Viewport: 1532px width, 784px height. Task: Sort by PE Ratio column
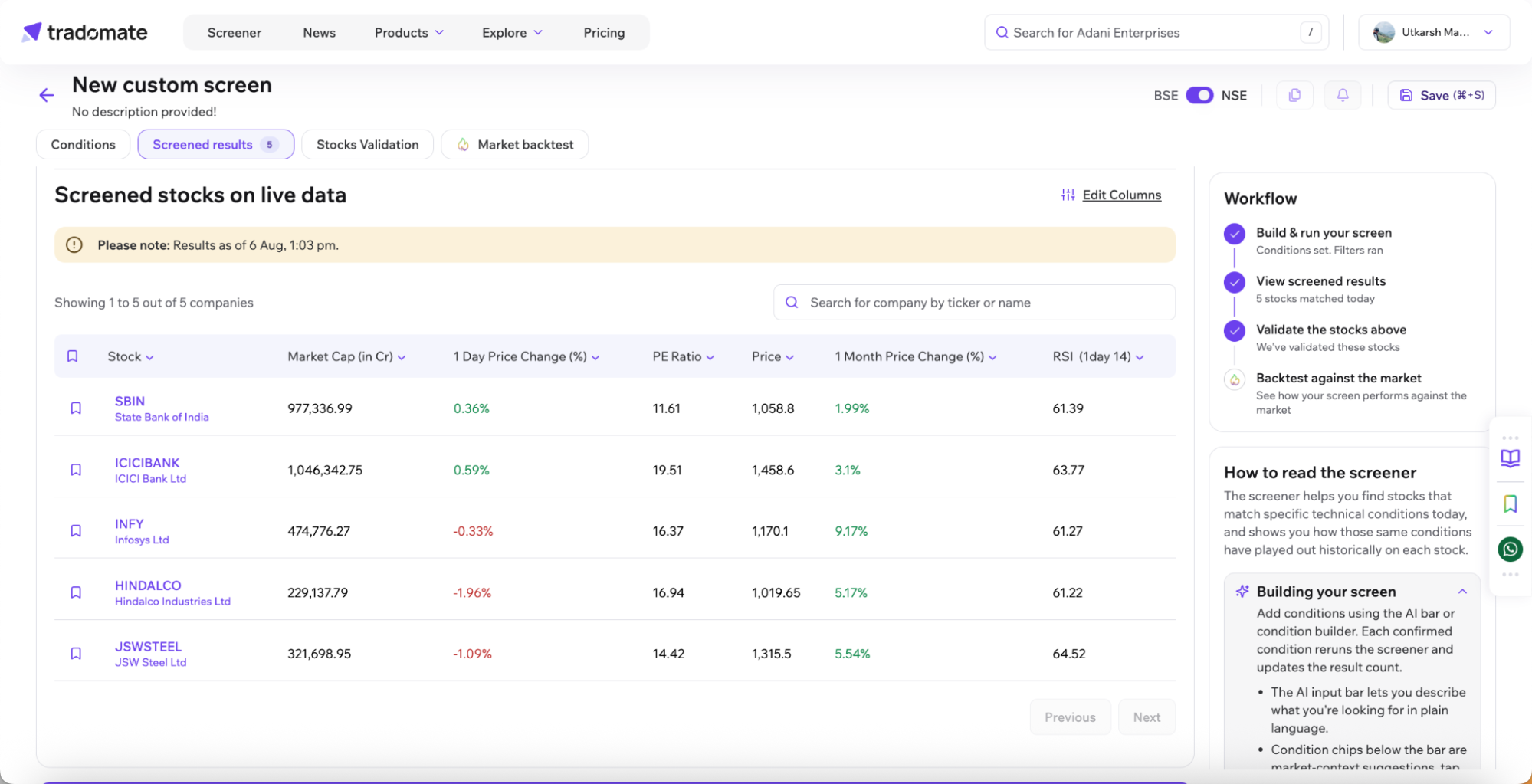(x=683, y=356)
